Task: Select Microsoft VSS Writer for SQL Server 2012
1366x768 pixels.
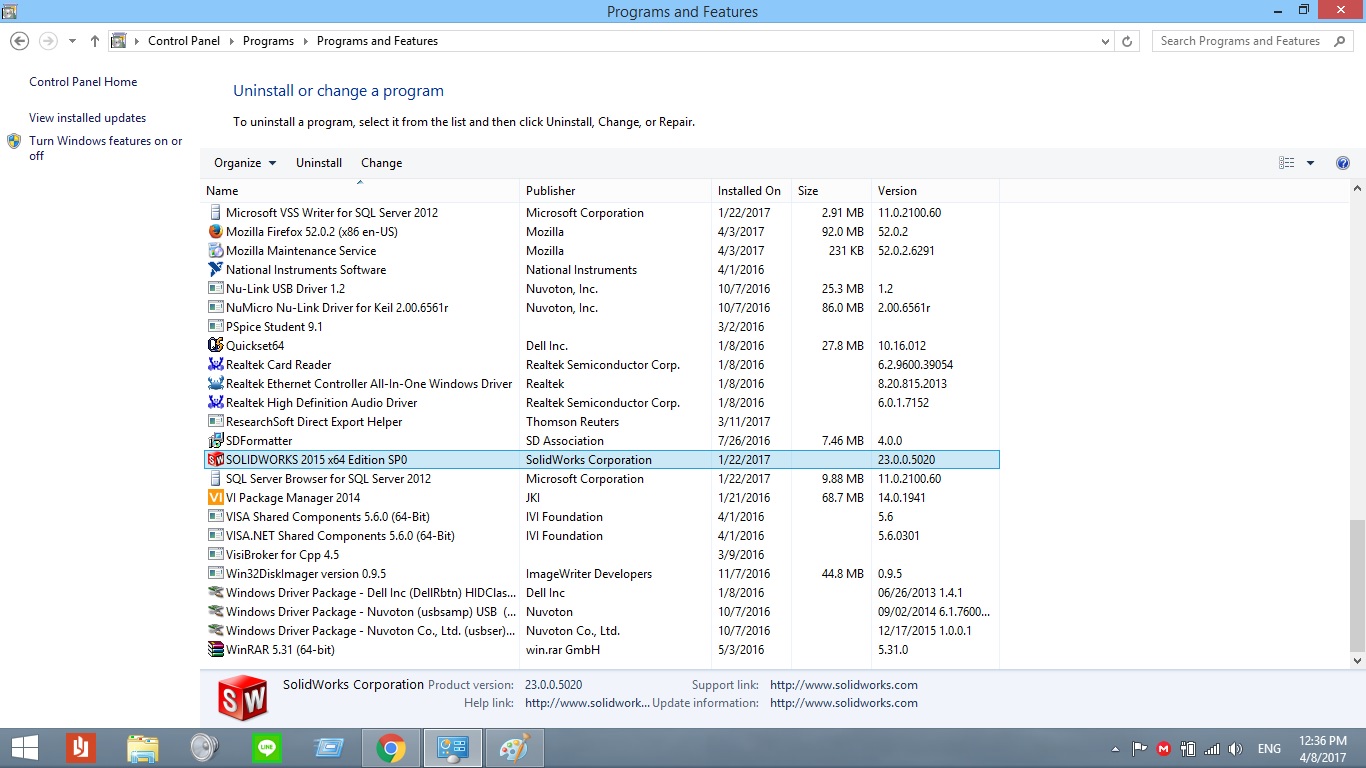Action: click(x=600, y=213)
